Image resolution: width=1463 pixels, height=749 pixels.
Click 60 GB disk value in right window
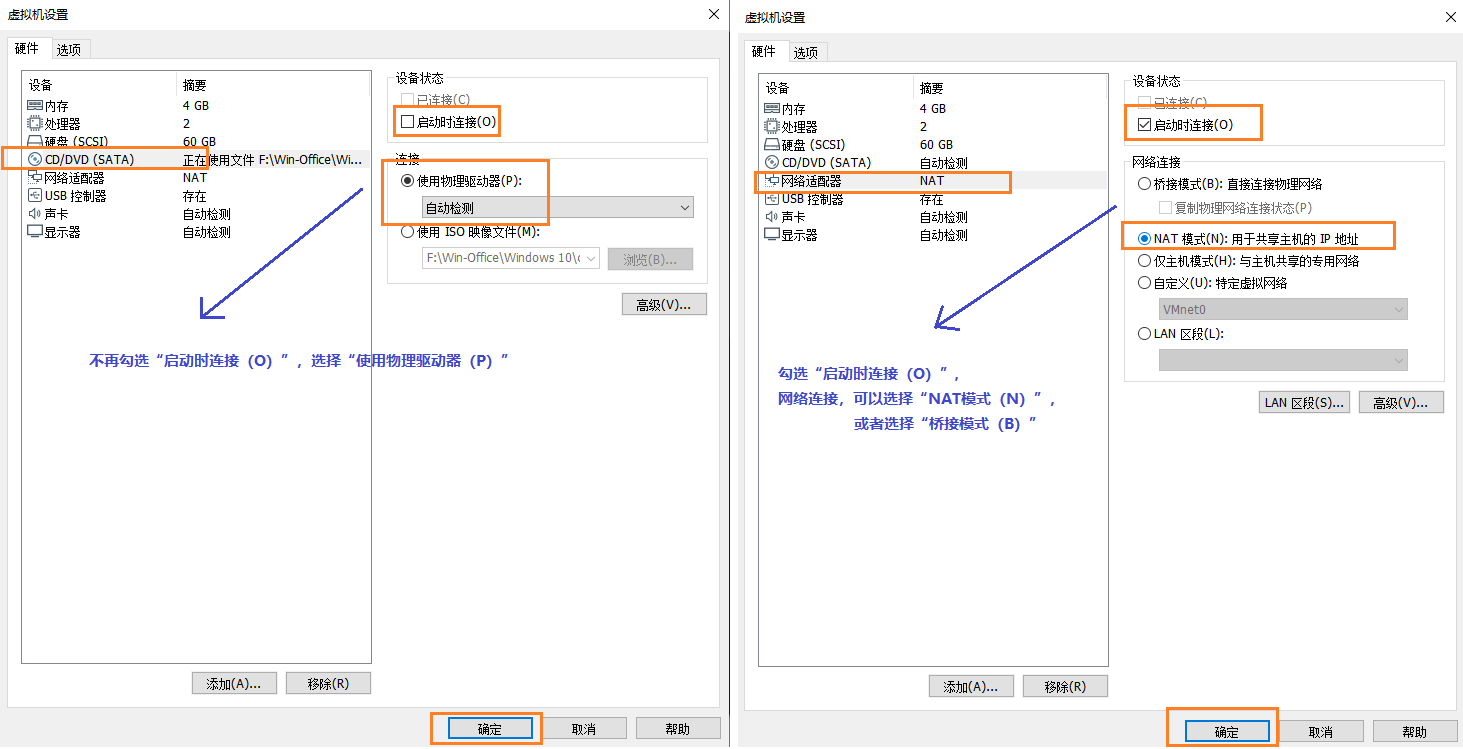[x=936, y=144]
